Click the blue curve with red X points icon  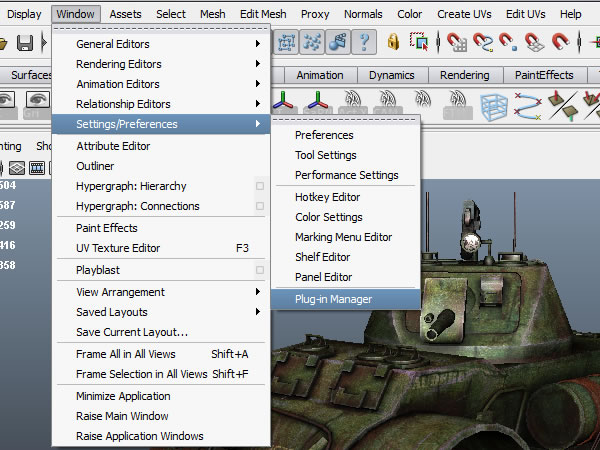528,106
